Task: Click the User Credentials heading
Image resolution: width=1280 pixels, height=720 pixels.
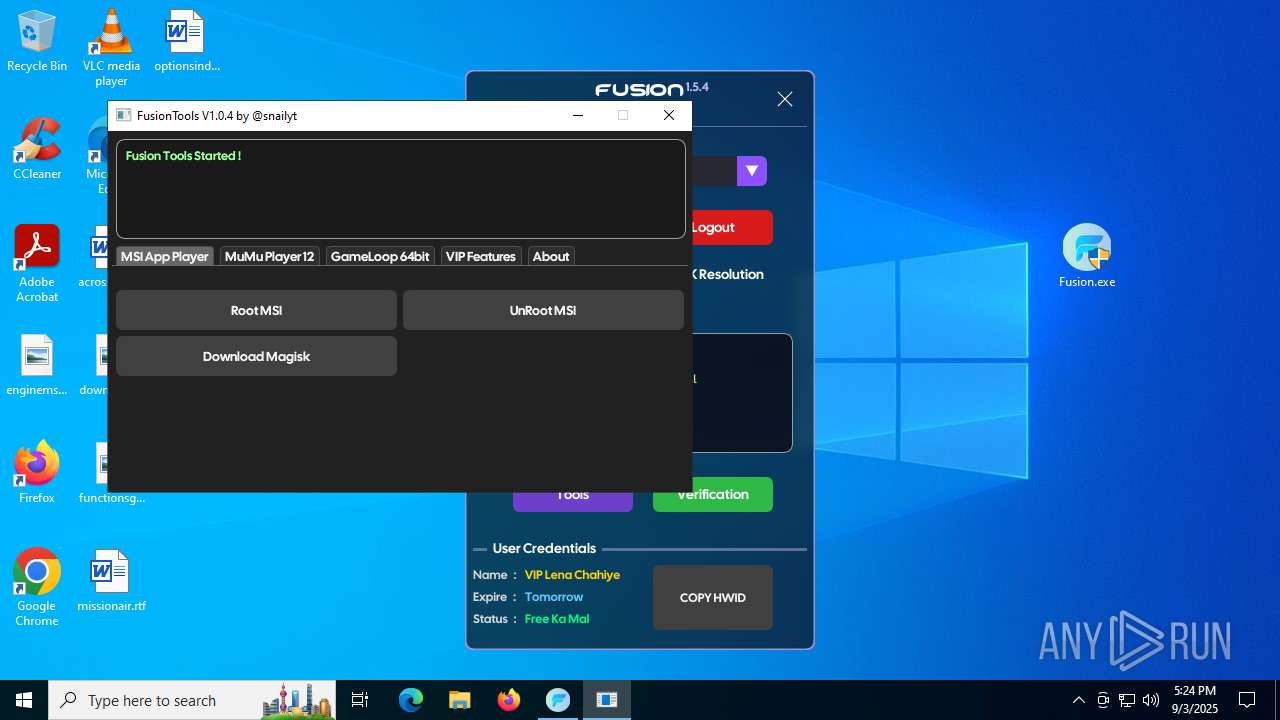Action: coord(544,548)
